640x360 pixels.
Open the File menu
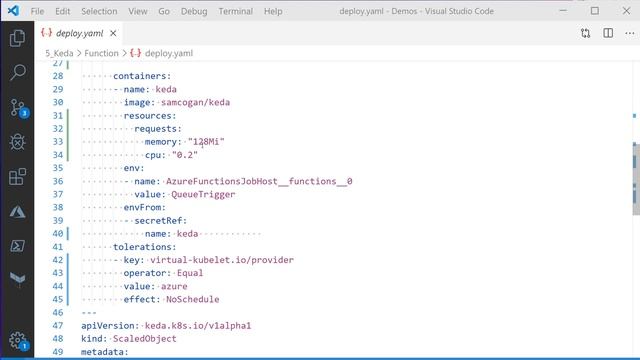37,11
